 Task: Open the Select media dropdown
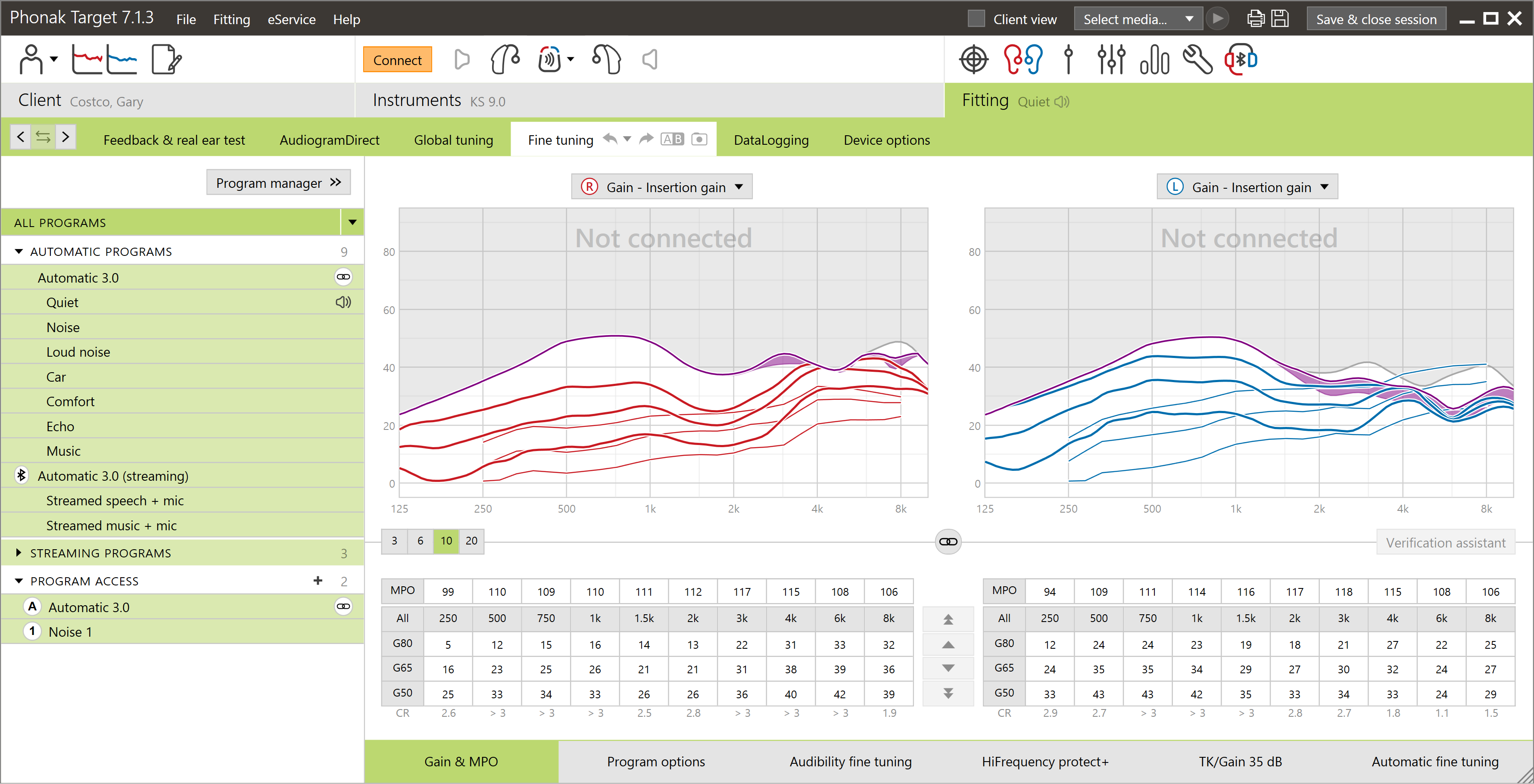[1138, 19]
